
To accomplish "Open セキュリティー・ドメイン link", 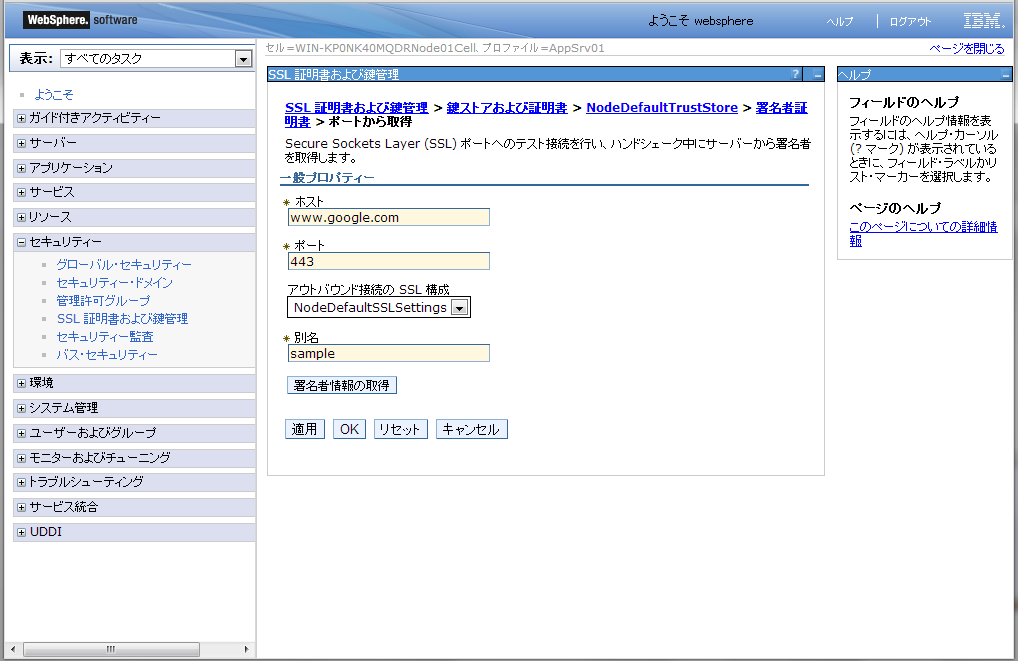I will pos(114,282).
